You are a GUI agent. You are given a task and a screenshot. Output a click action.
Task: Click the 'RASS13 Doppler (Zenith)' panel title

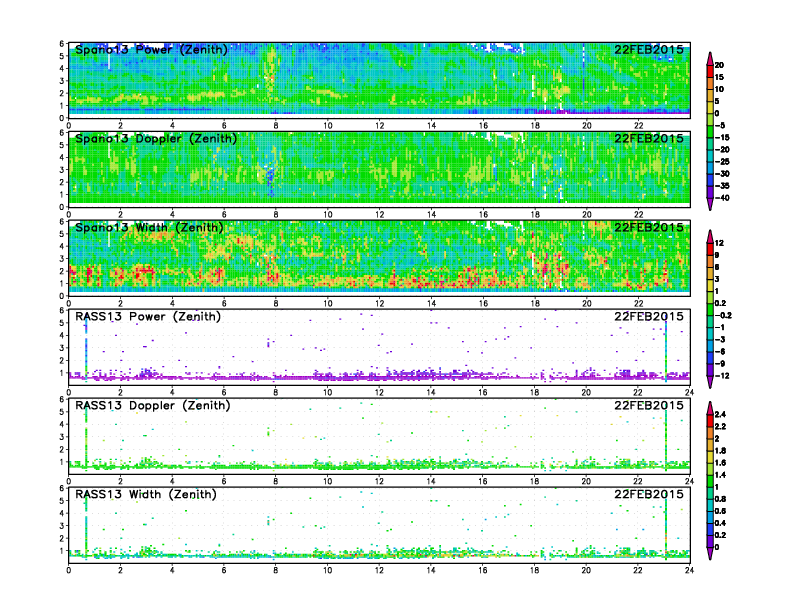pos(153,405)
